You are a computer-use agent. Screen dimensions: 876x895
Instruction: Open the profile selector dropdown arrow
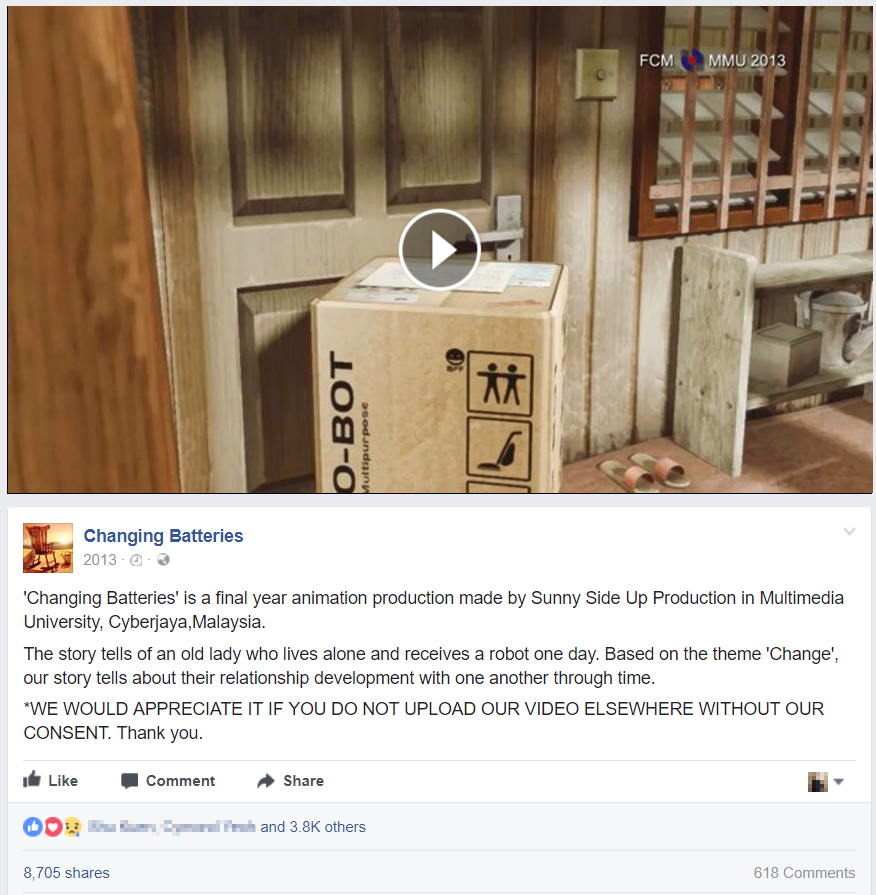(838, 781)
